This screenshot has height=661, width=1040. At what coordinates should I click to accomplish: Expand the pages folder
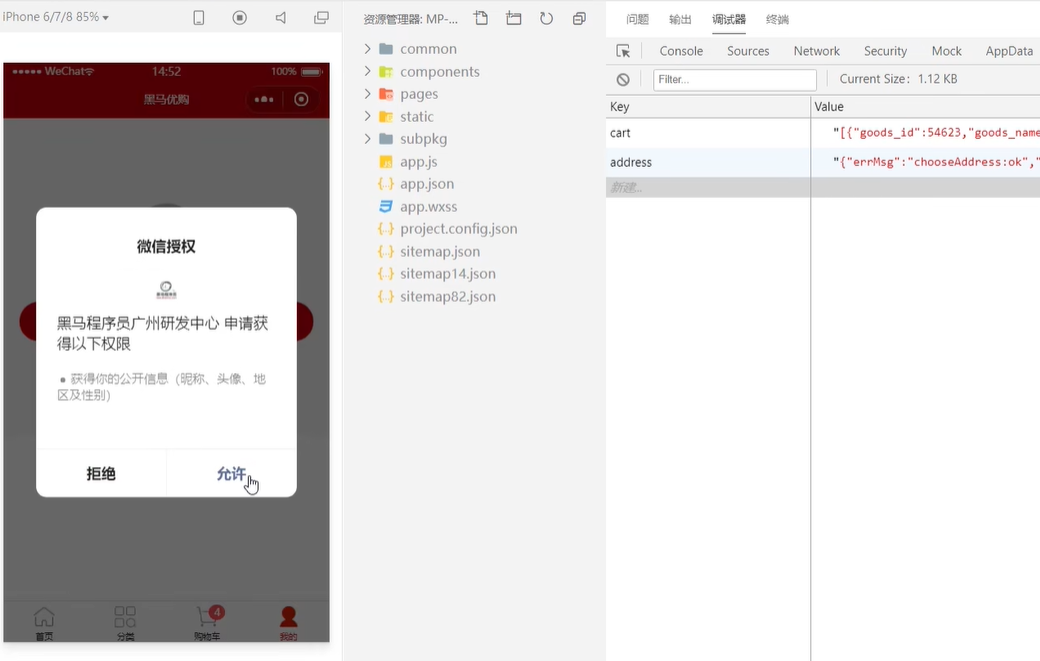(x=367, y=93)
